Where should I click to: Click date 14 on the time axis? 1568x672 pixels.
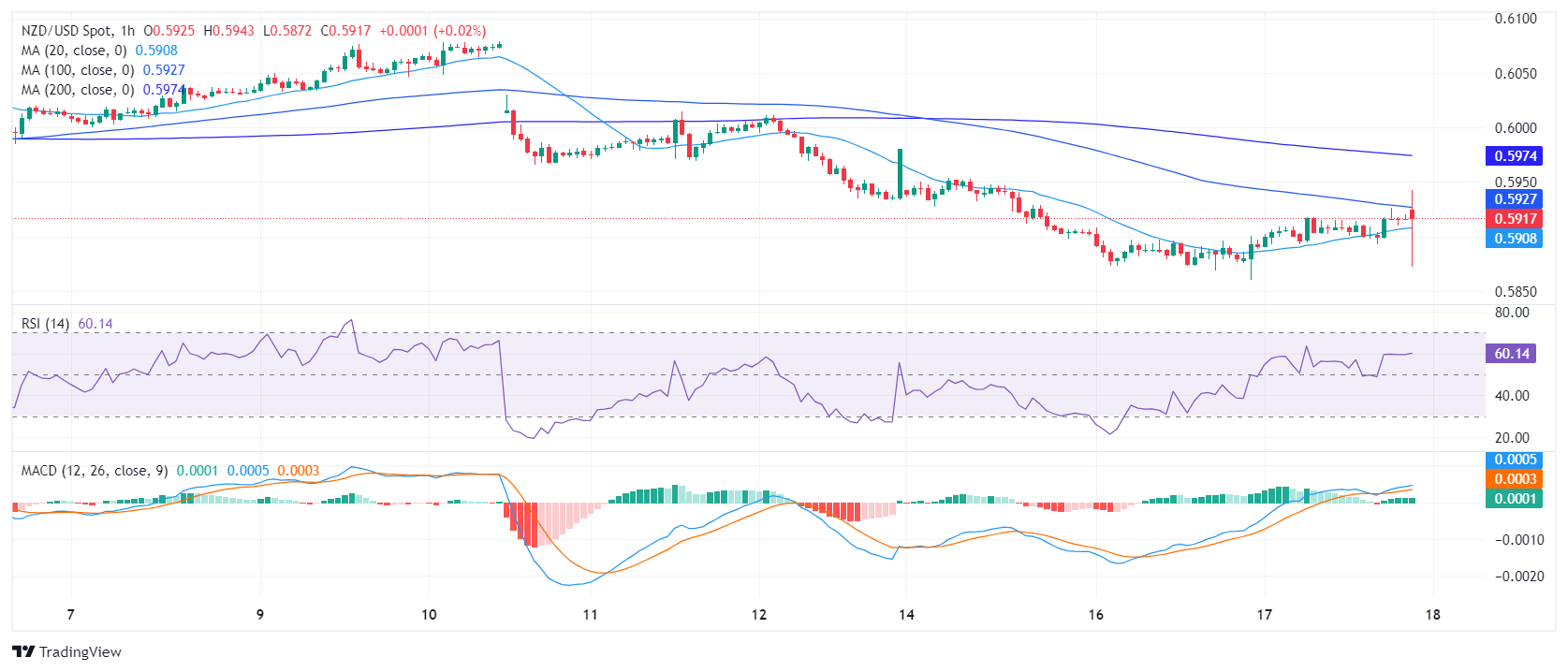click(x=906, y=615)
